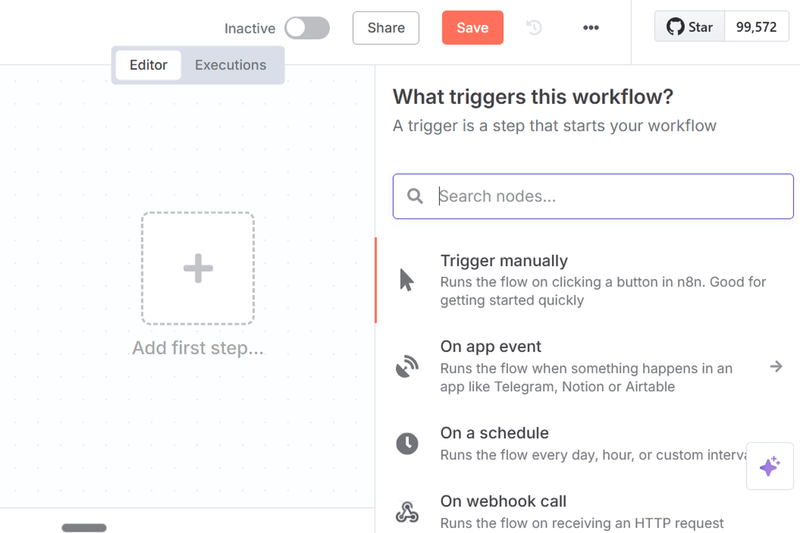800x533 pixels.
Task: Click the Search nodes input field
Action: [610, 196]
